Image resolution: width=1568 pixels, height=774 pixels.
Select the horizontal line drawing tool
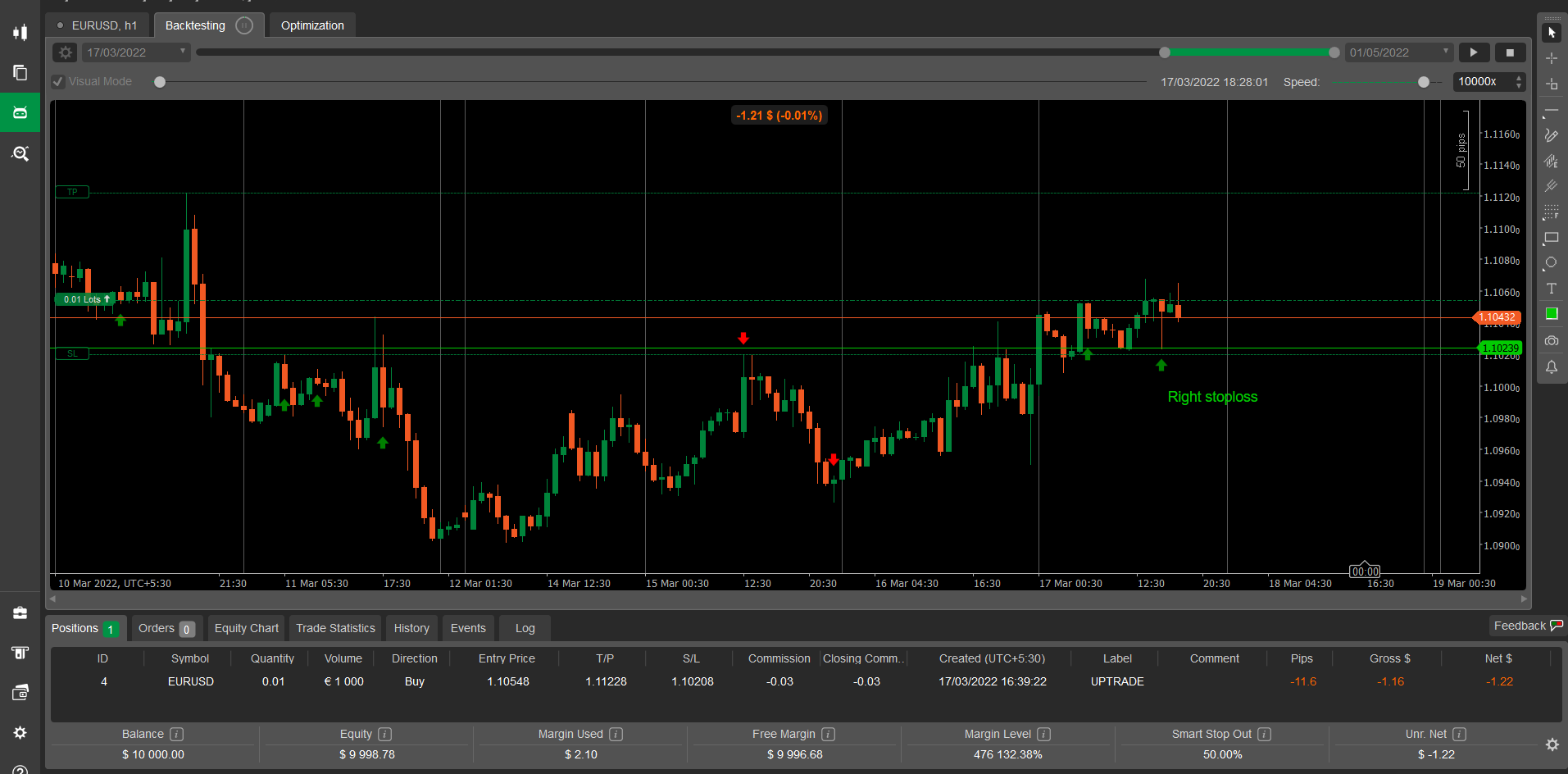pyautogui.click(x=1551, y=110)
